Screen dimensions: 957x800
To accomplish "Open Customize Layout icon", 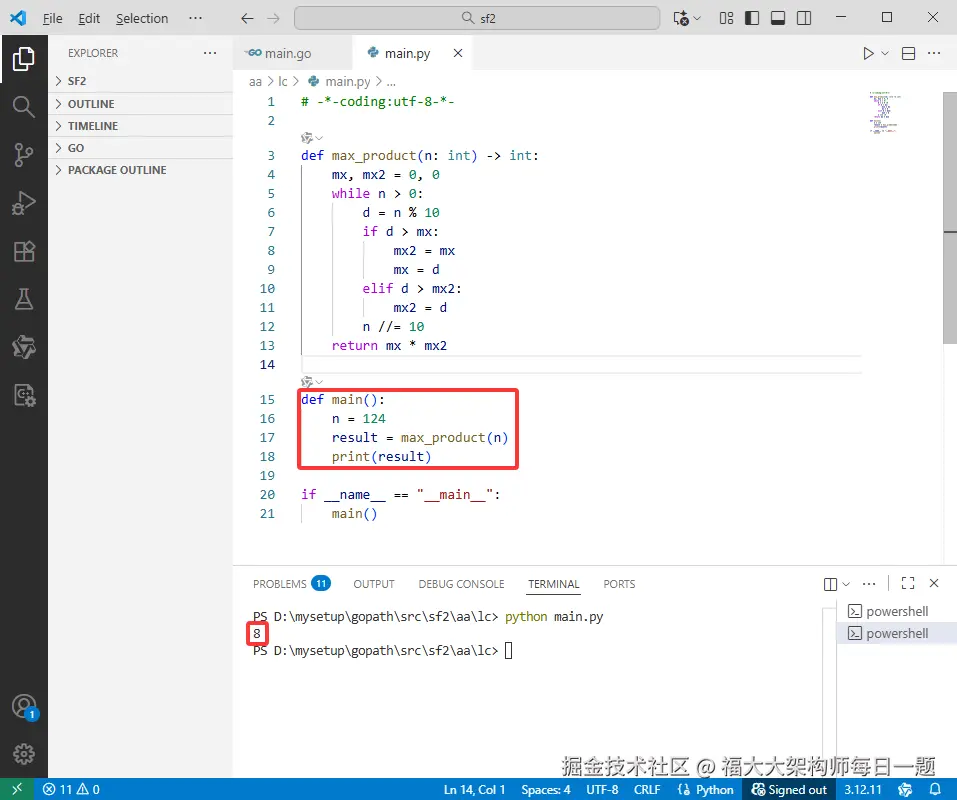I will pos(726,18).
